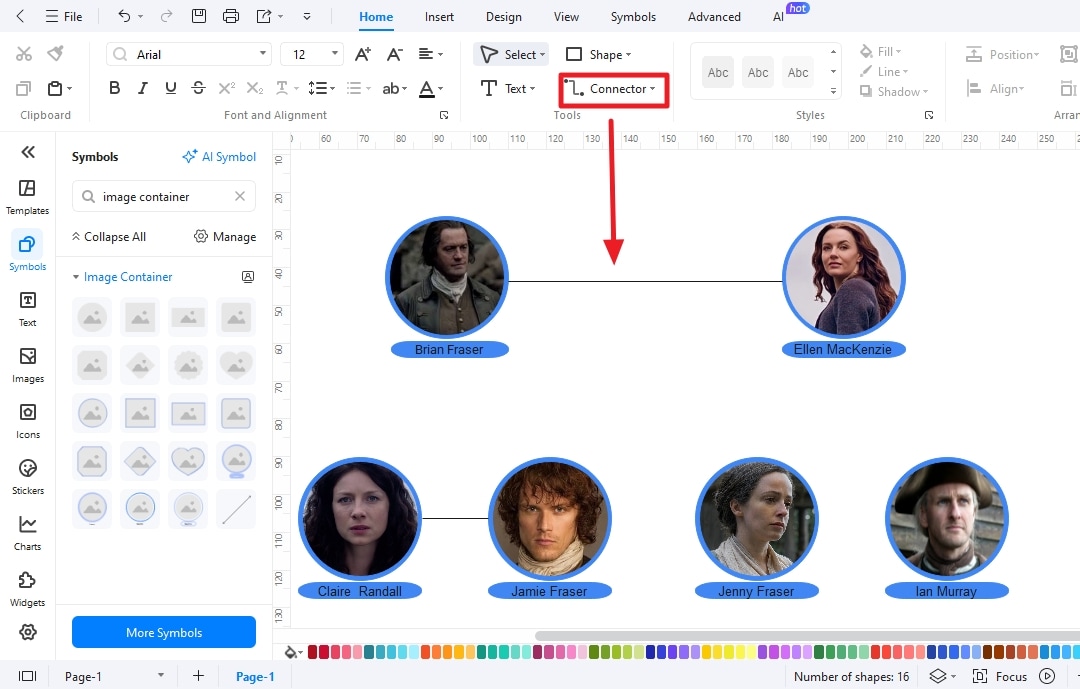Image resolution: width=1080 pixels, height=689 pixels.
Task: Clear the image container search field
Action: (x=239, y=196)
